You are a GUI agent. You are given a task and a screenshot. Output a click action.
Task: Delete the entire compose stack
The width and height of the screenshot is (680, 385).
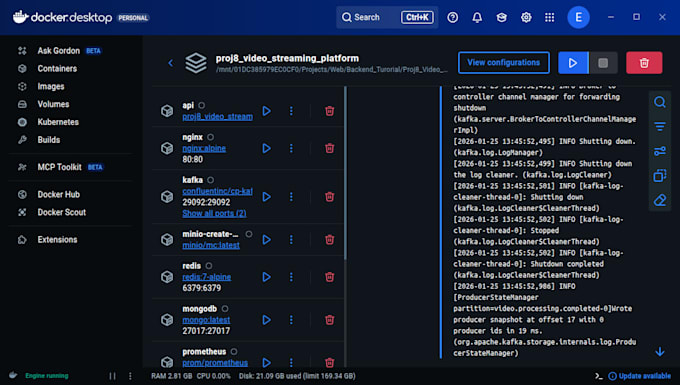click(x=644, y=63)
